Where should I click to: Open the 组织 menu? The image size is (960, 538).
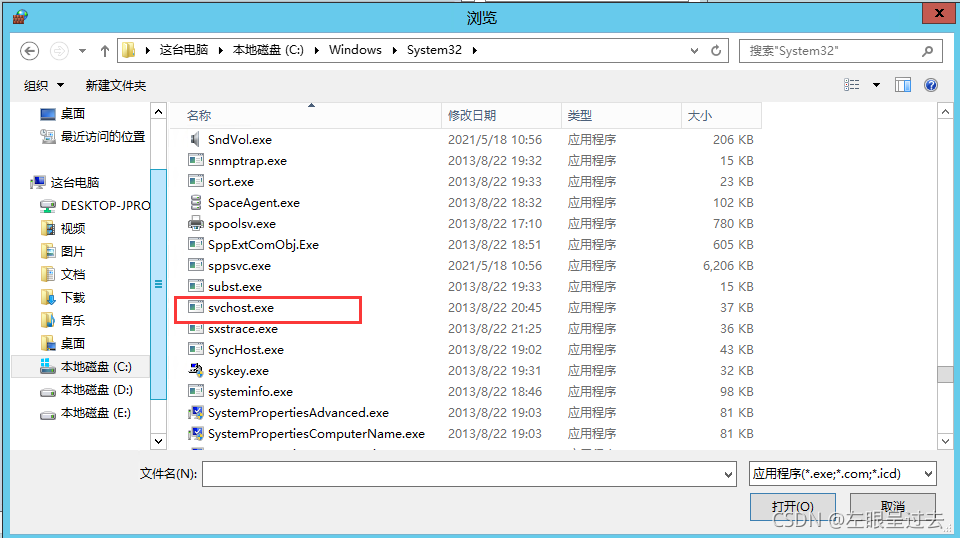43,85
